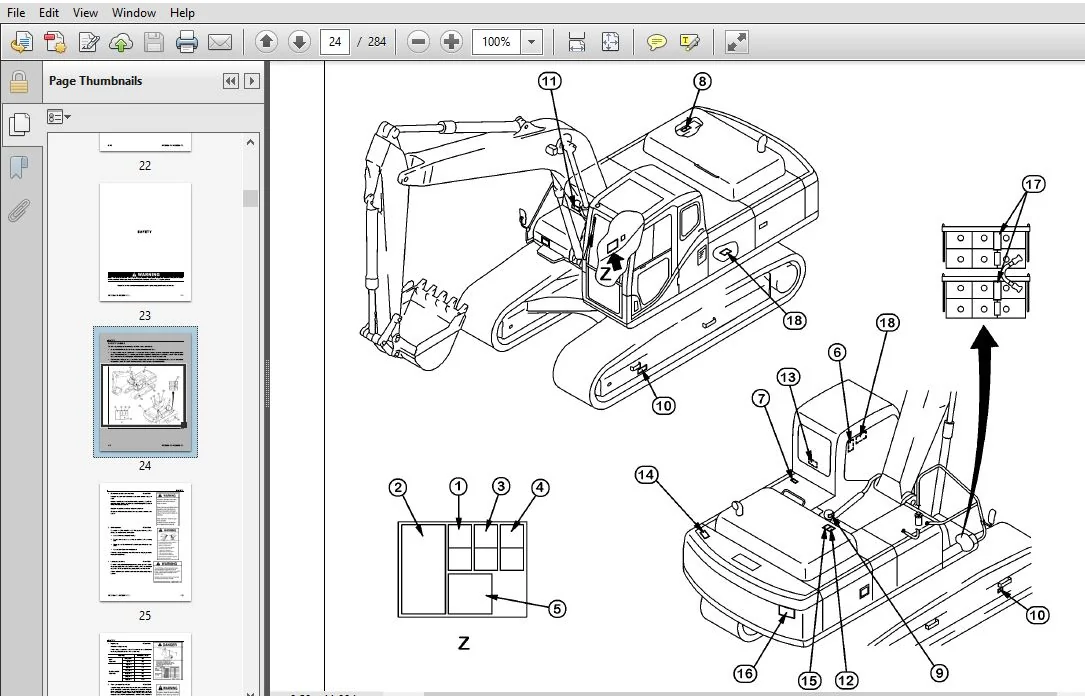Screen dimensions: 1085x696
Task: Open the Attachments paperclip pane
Action: point(19,210)
